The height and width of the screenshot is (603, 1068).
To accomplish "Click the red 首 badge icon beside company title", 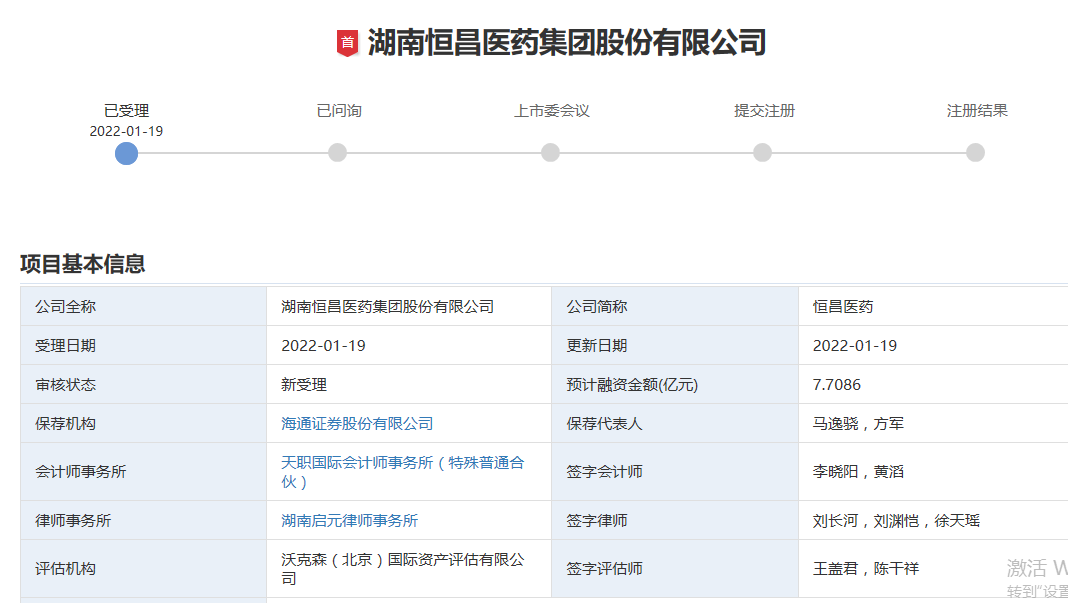I will pyautogui.click(x=347, y=43).
